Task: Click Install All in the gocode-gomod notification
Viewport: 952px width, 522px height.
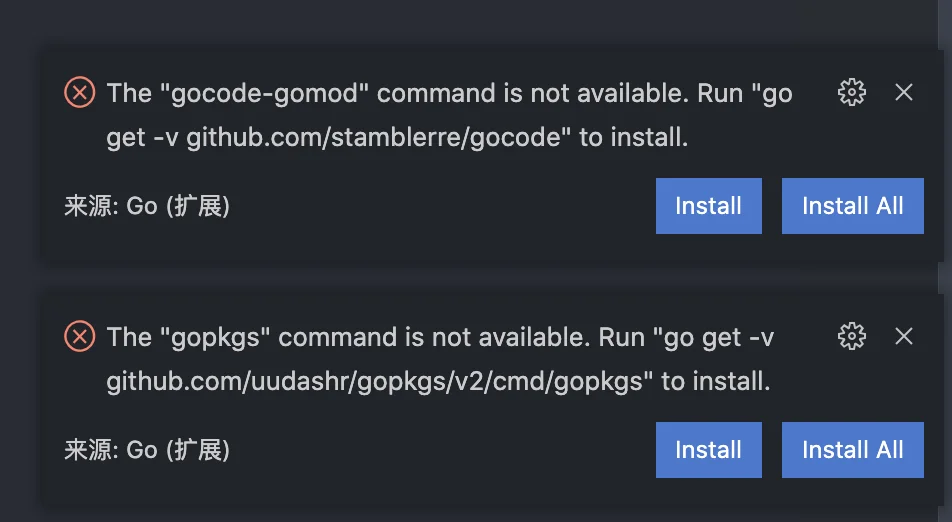Action: [x=852, y=206]
